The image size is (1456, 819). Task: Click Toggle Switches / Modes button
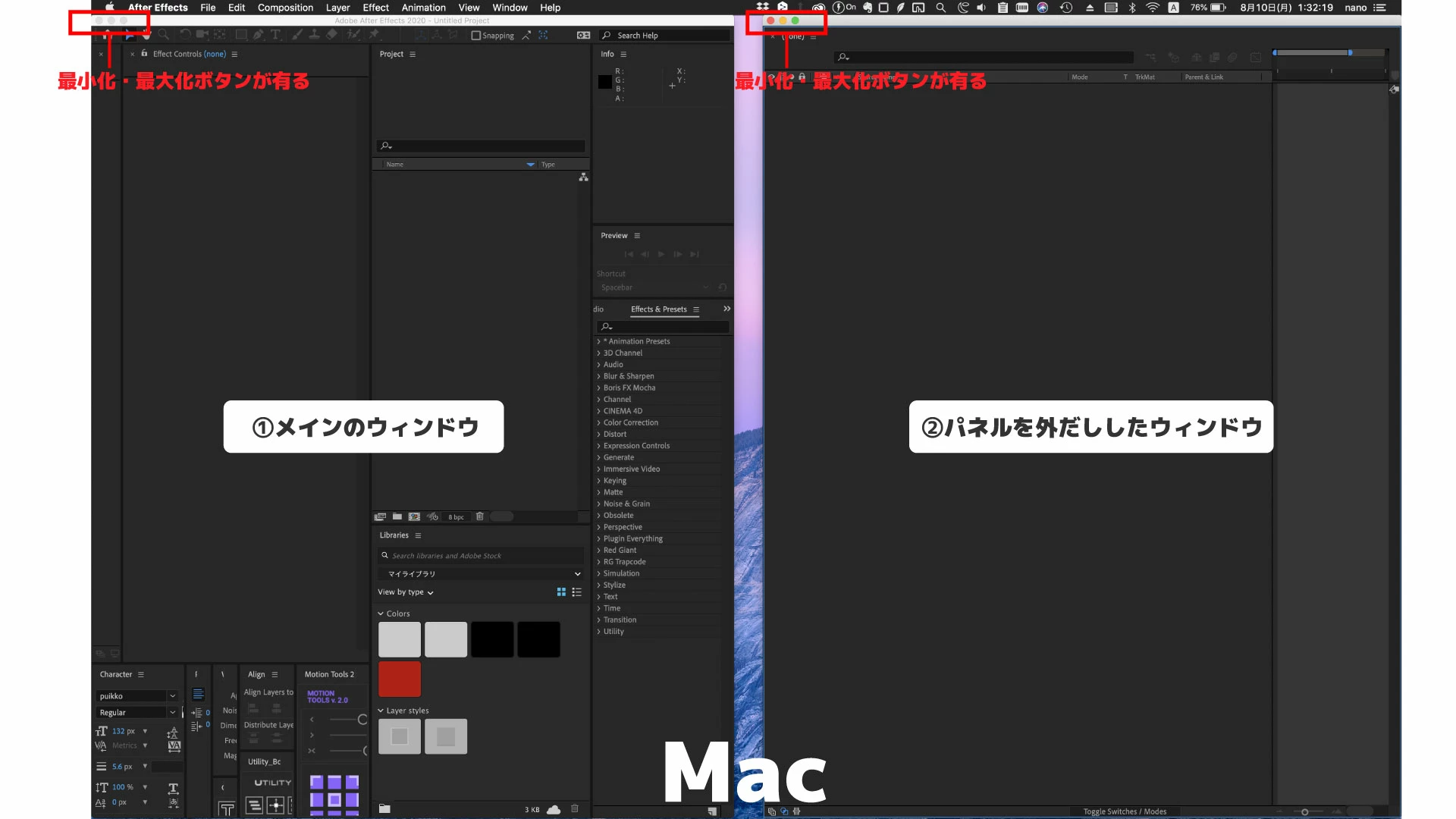1124,811
